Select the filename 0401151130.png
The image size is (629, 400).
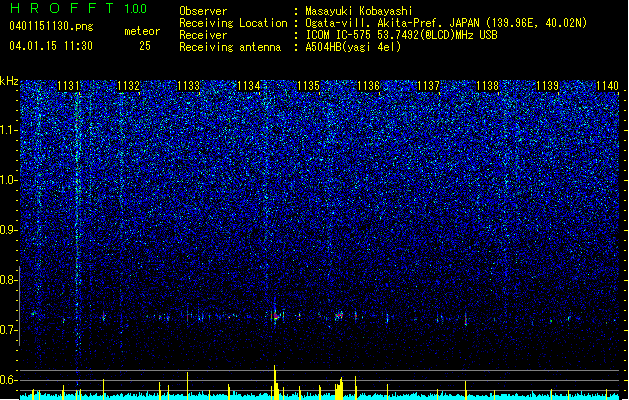[x=51, y=26]
